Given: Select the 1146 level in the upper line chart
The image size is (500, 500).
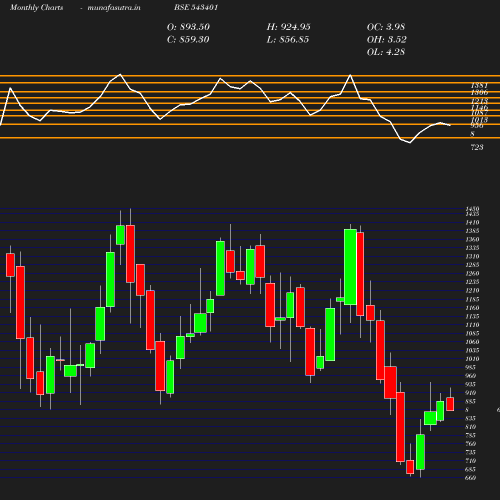Looking at the screenshot, I should point(479,108).
